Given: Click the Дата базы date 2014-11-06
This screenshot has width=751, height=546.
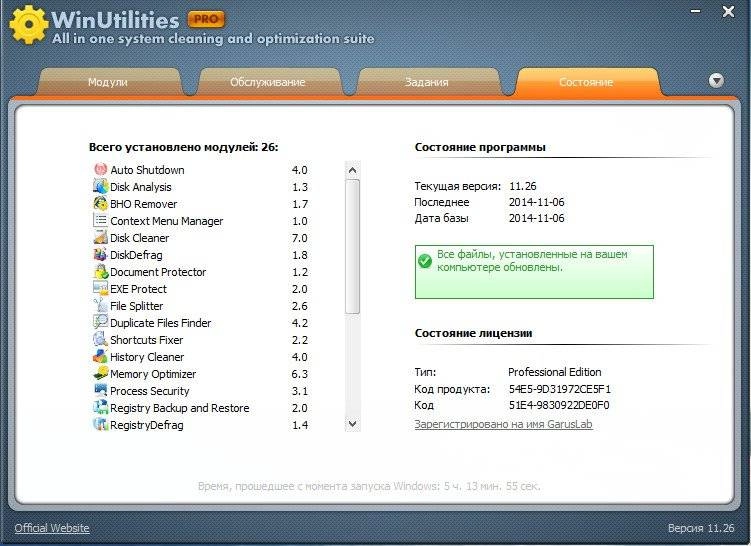Looking at the screenshot, I should (536, 218).
